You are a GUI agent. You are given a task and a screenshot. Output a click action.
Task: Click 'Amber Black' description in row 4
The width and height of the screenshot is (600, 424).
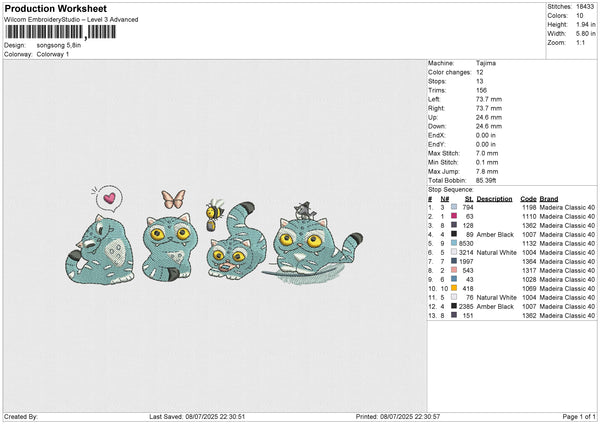(x=495, y=235)
